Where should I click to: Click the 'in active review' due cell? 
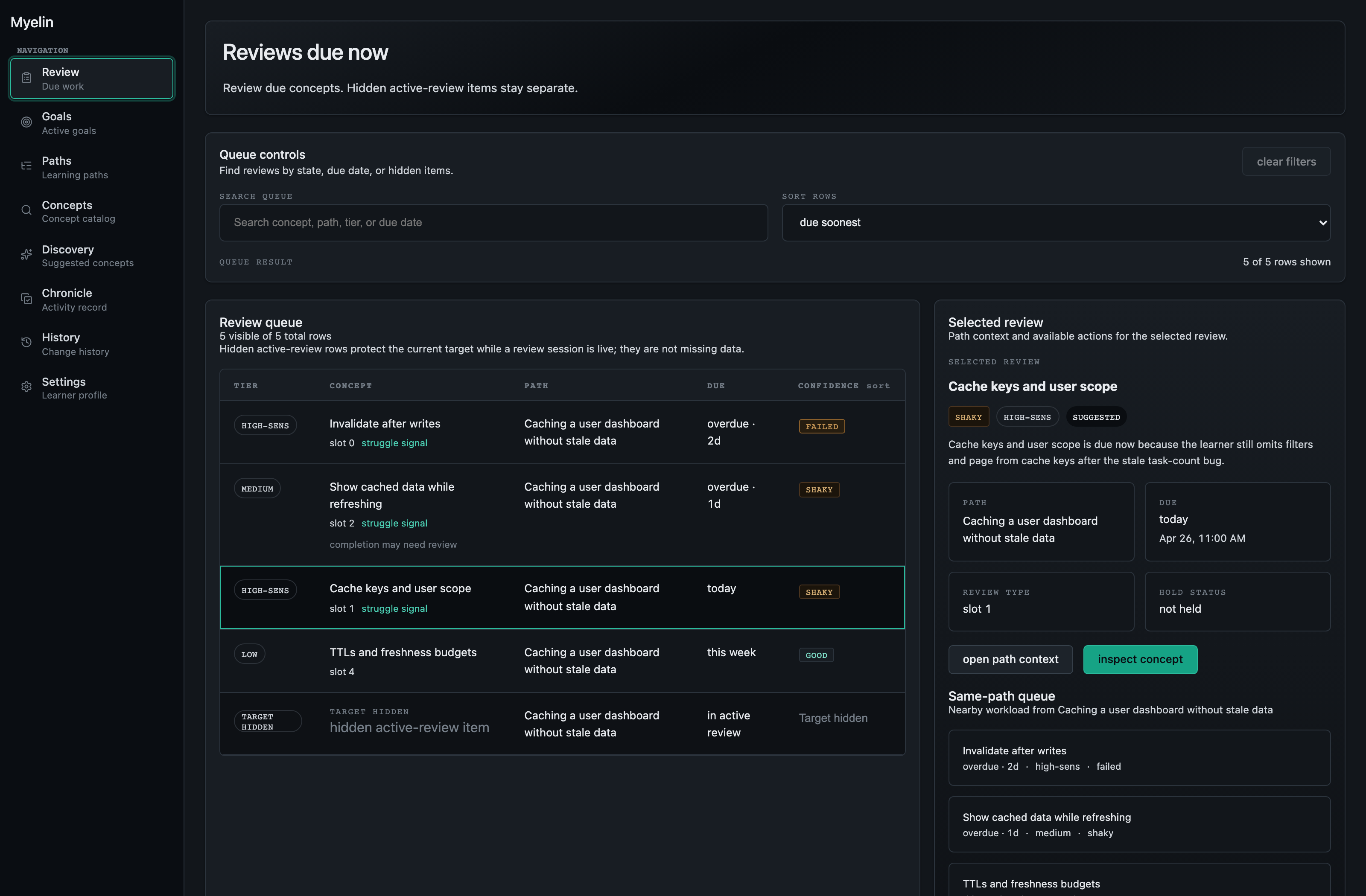(728, 724)
